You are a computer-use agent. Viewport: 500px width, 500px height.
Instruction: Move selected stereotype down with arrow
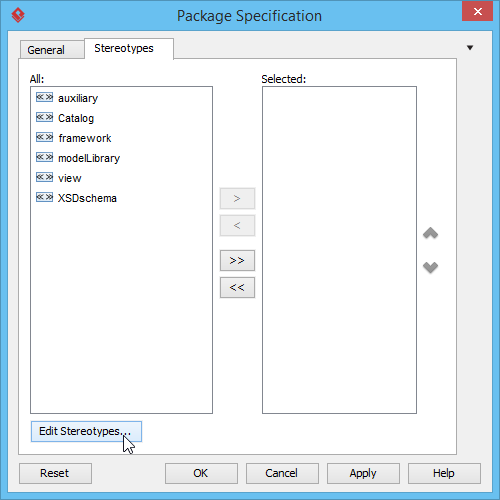pos(430,267)
